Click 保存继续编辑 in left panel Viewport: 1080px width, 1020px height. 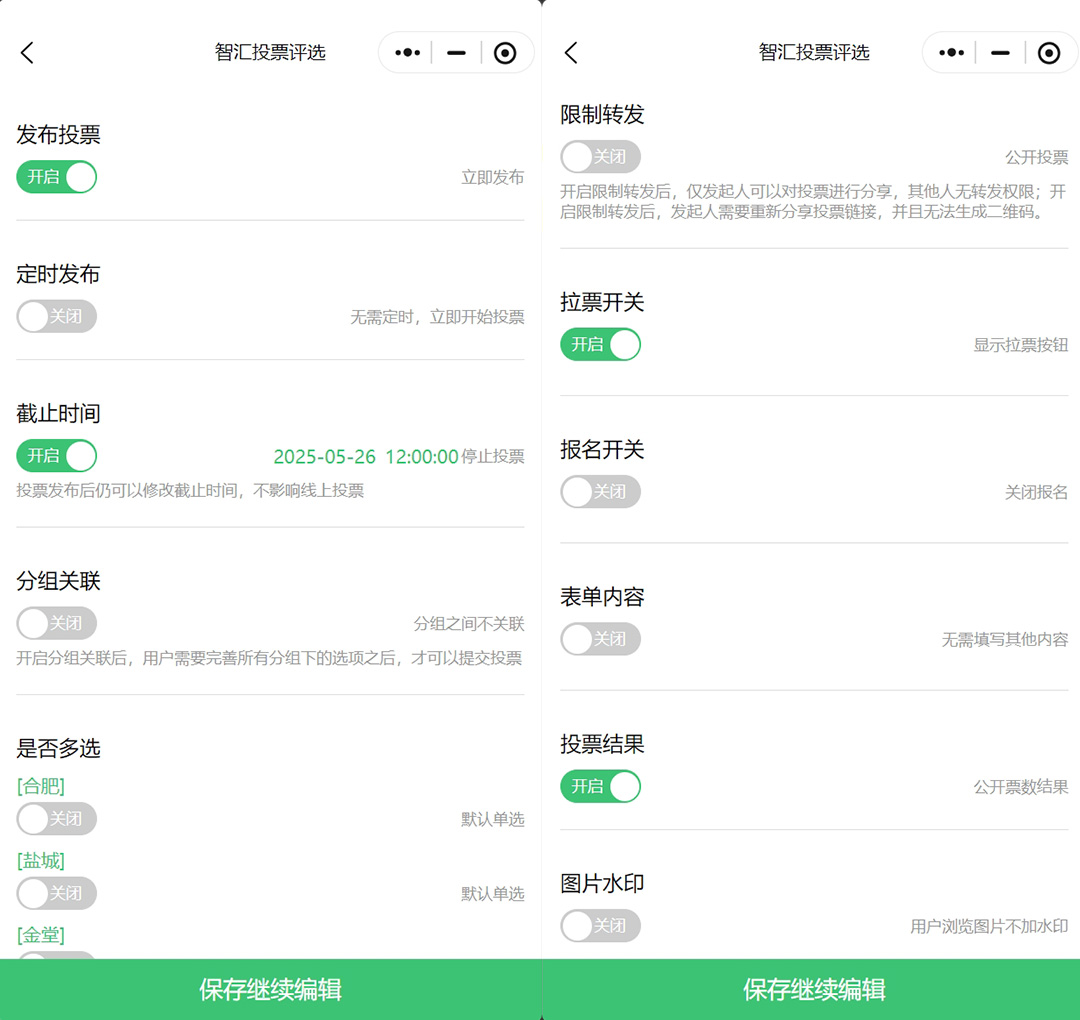point(270,990)
